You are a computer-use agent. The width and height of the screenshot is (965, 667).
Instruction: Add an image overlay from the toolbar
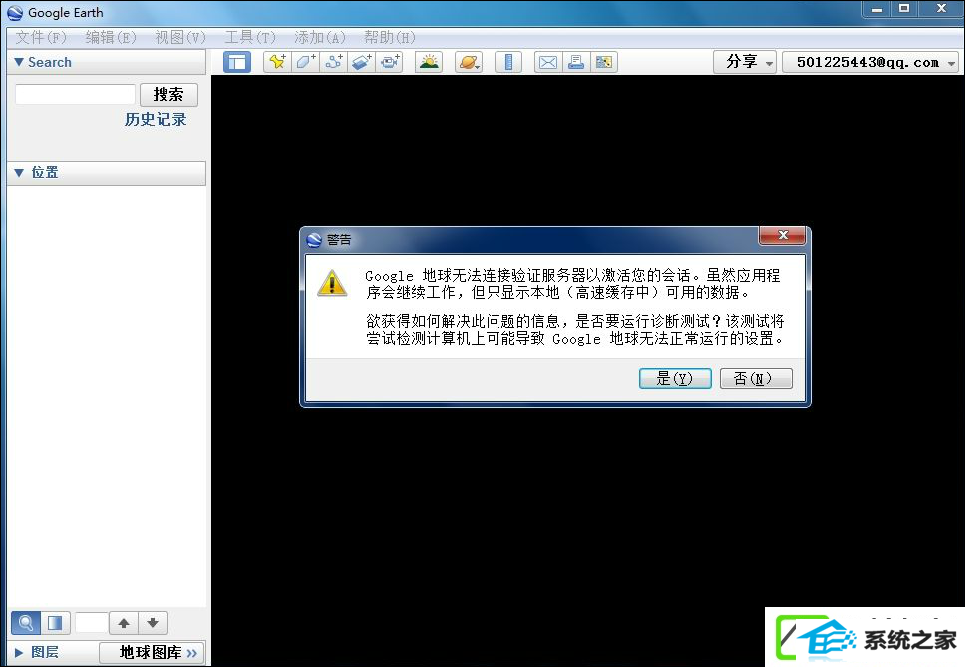pyautogui.click(x=362, y=62)
